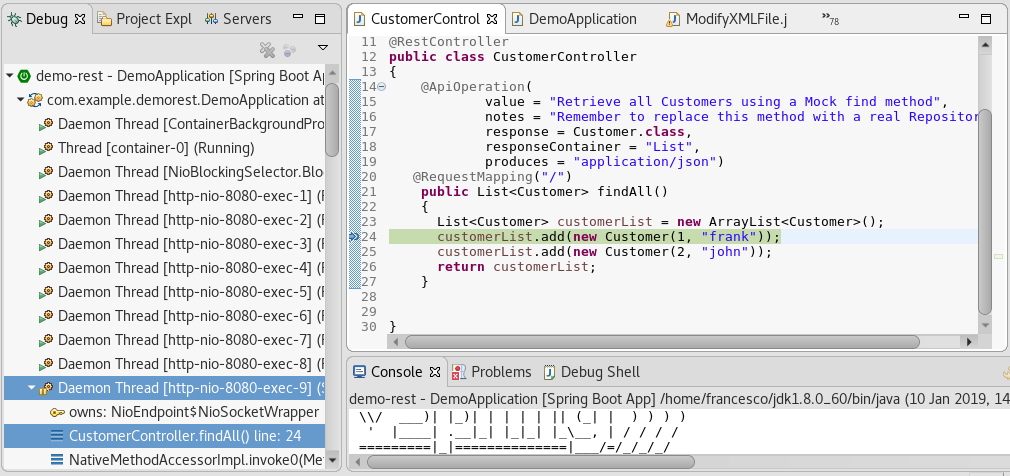Click console launch description demo-rest text
The image size is (1010, 476).
[680, 399]
